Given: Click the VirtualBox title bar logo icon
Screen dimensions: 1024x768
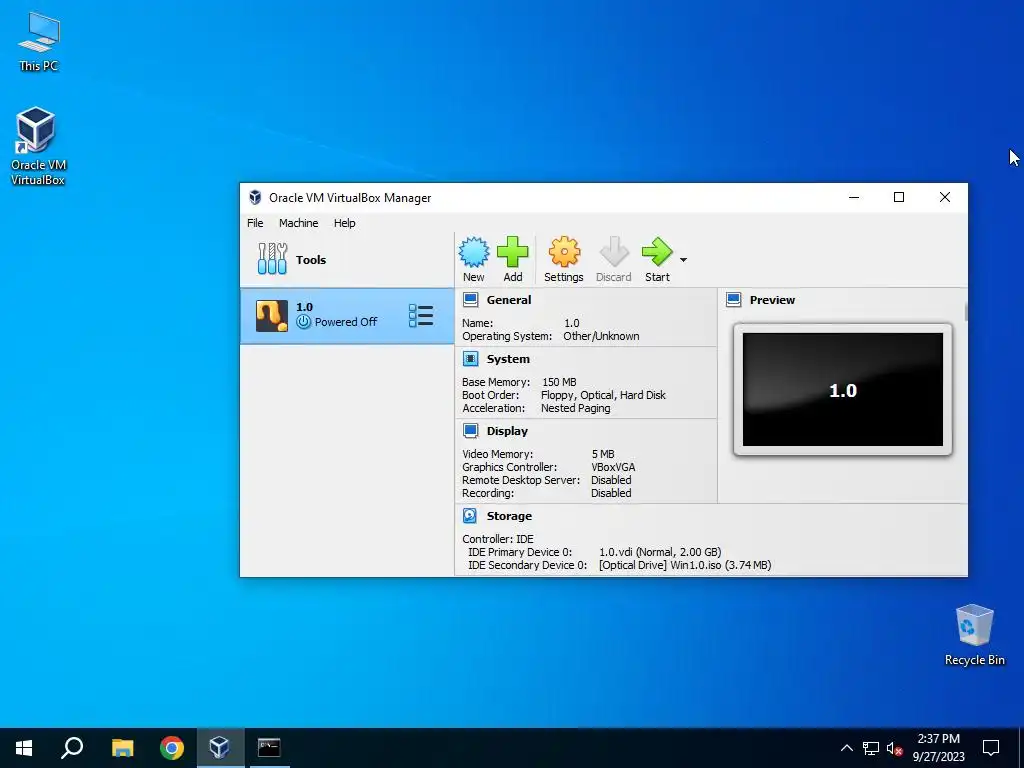Looking at the screenshot, I should [x=255, y=197].
